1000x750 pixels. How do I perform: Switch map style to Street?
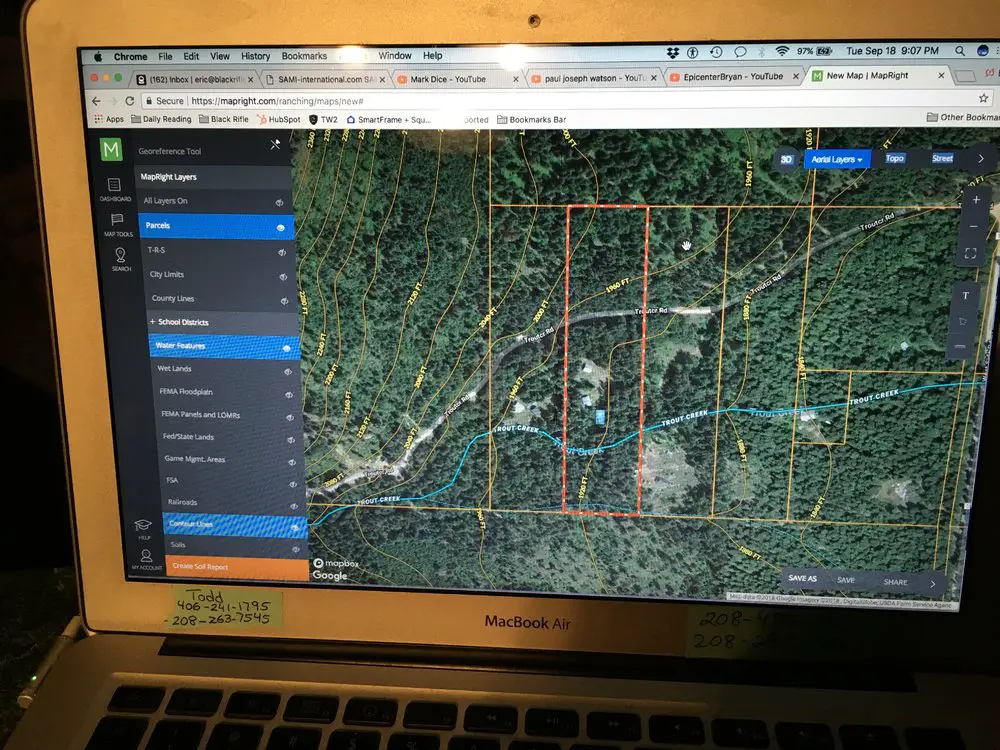click(942, 158)
